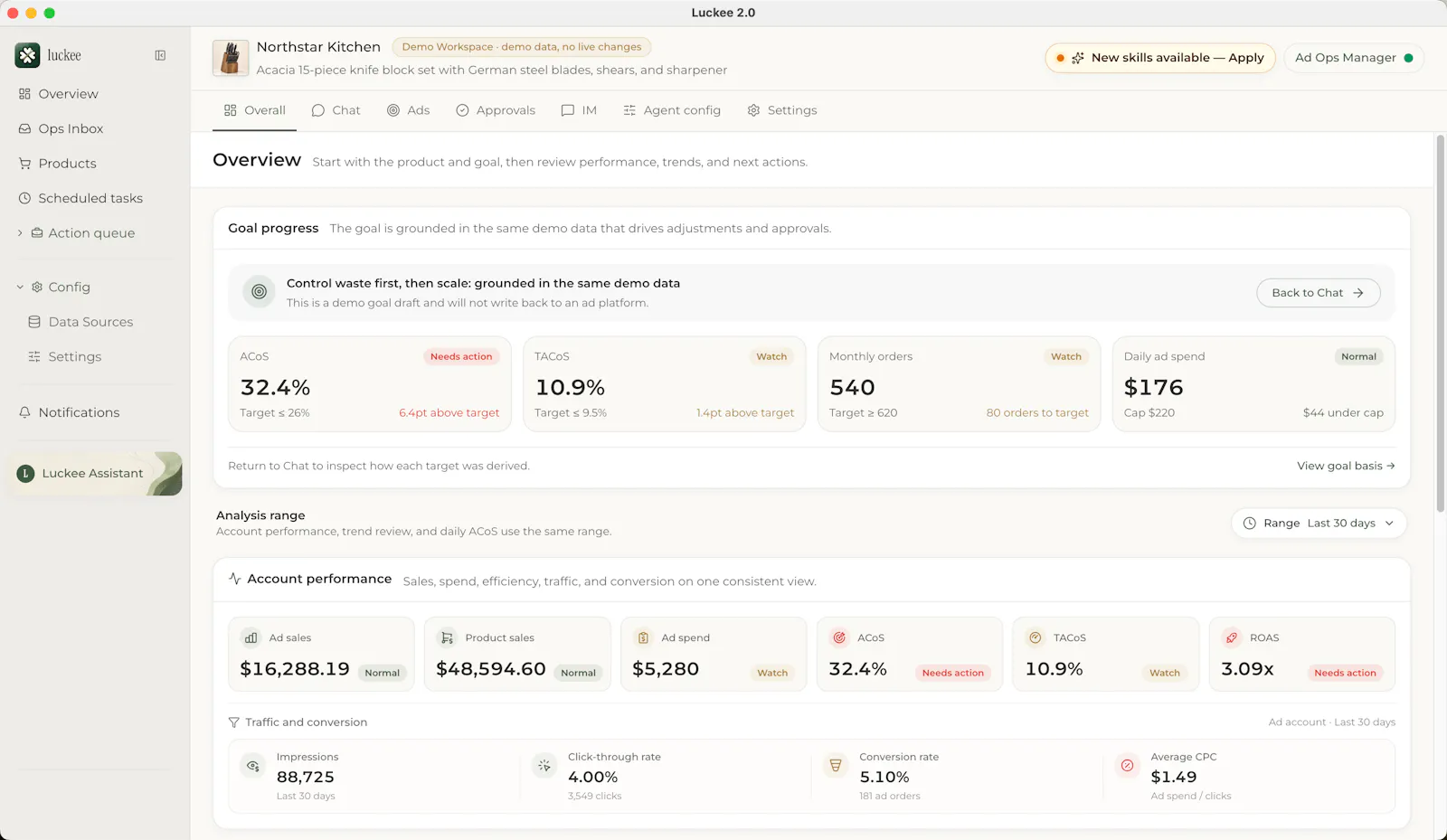This screenshot has height=840, width=1447.
Task: Click the ROAS icon
Action: [x=1232, y=637]
